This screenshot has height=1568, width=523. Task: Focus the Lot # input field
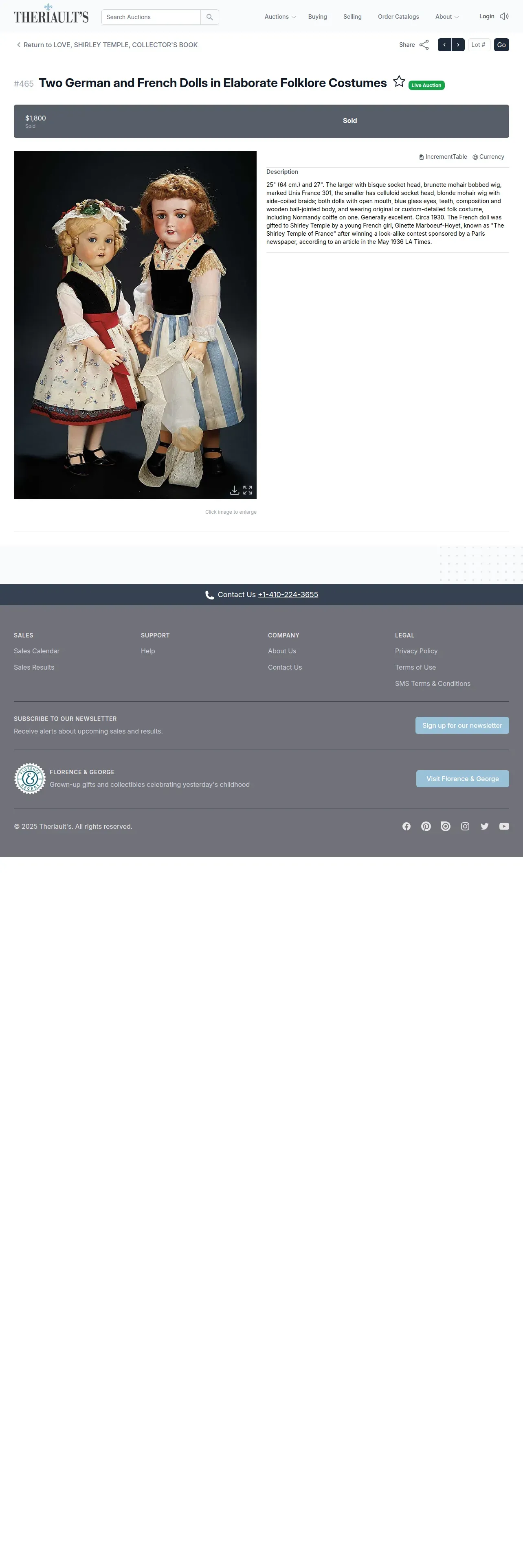click(479, 45)
